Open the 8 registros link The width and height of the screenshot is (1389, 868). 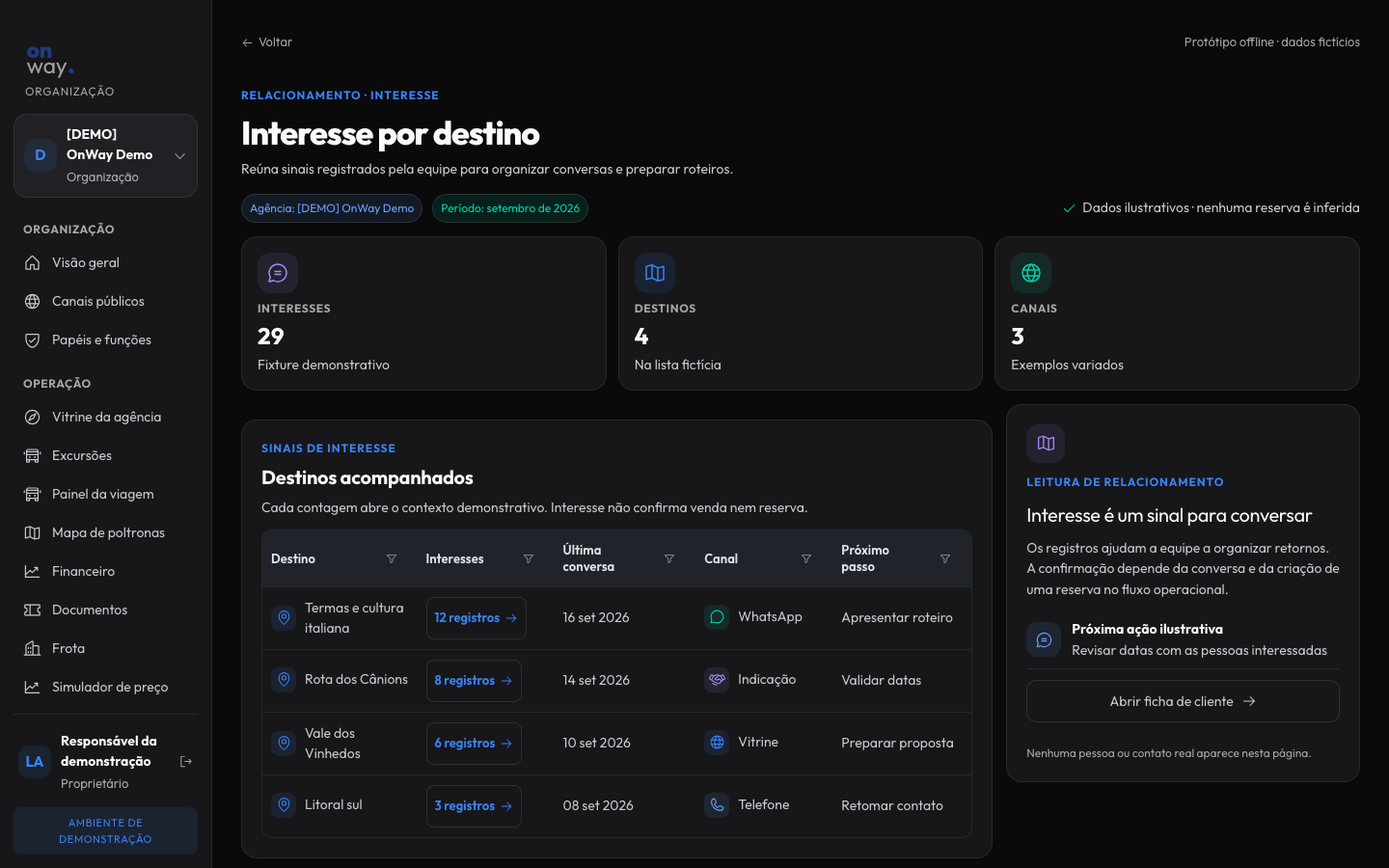coord(474,681)
